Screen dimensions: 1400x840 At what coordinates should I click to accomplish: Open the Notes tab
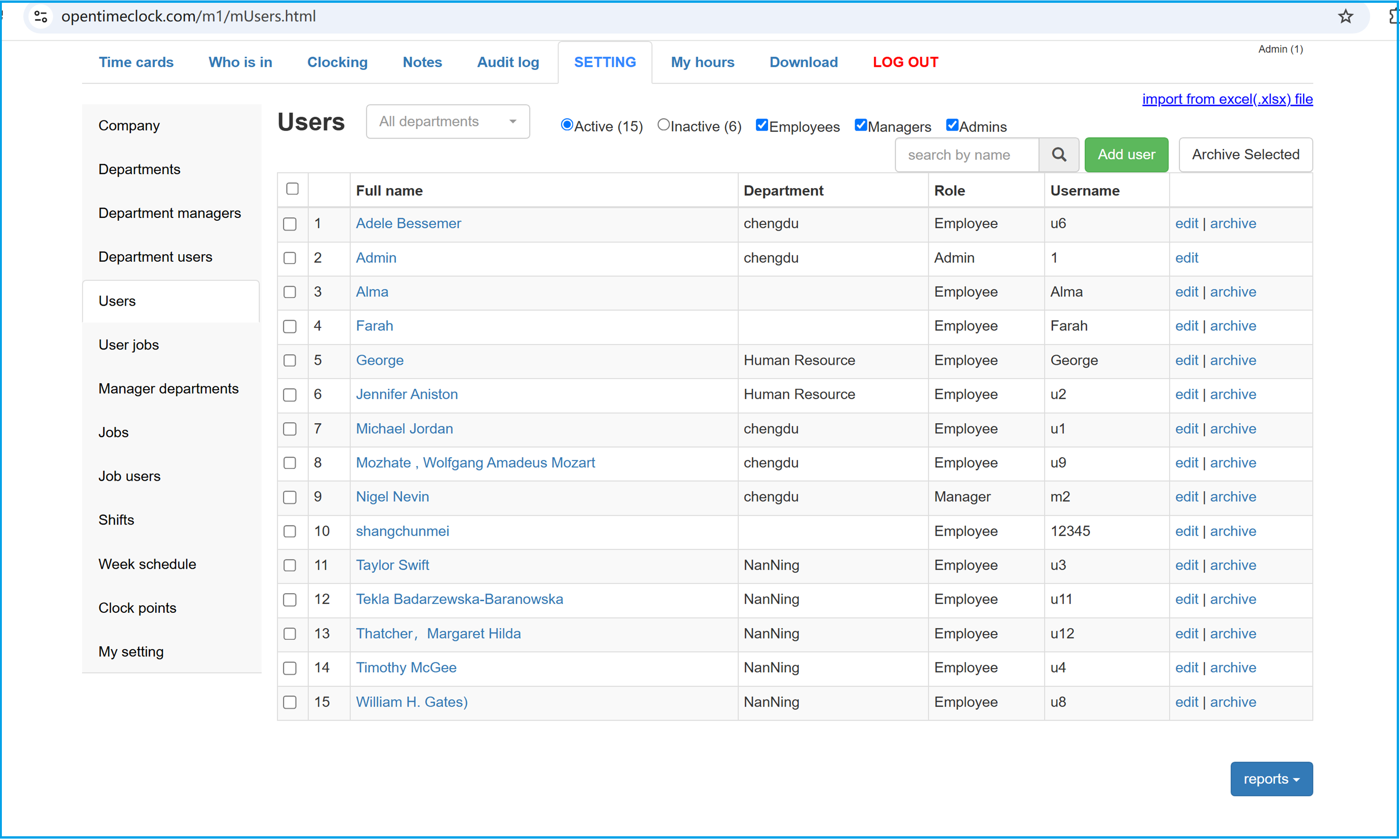422,62
